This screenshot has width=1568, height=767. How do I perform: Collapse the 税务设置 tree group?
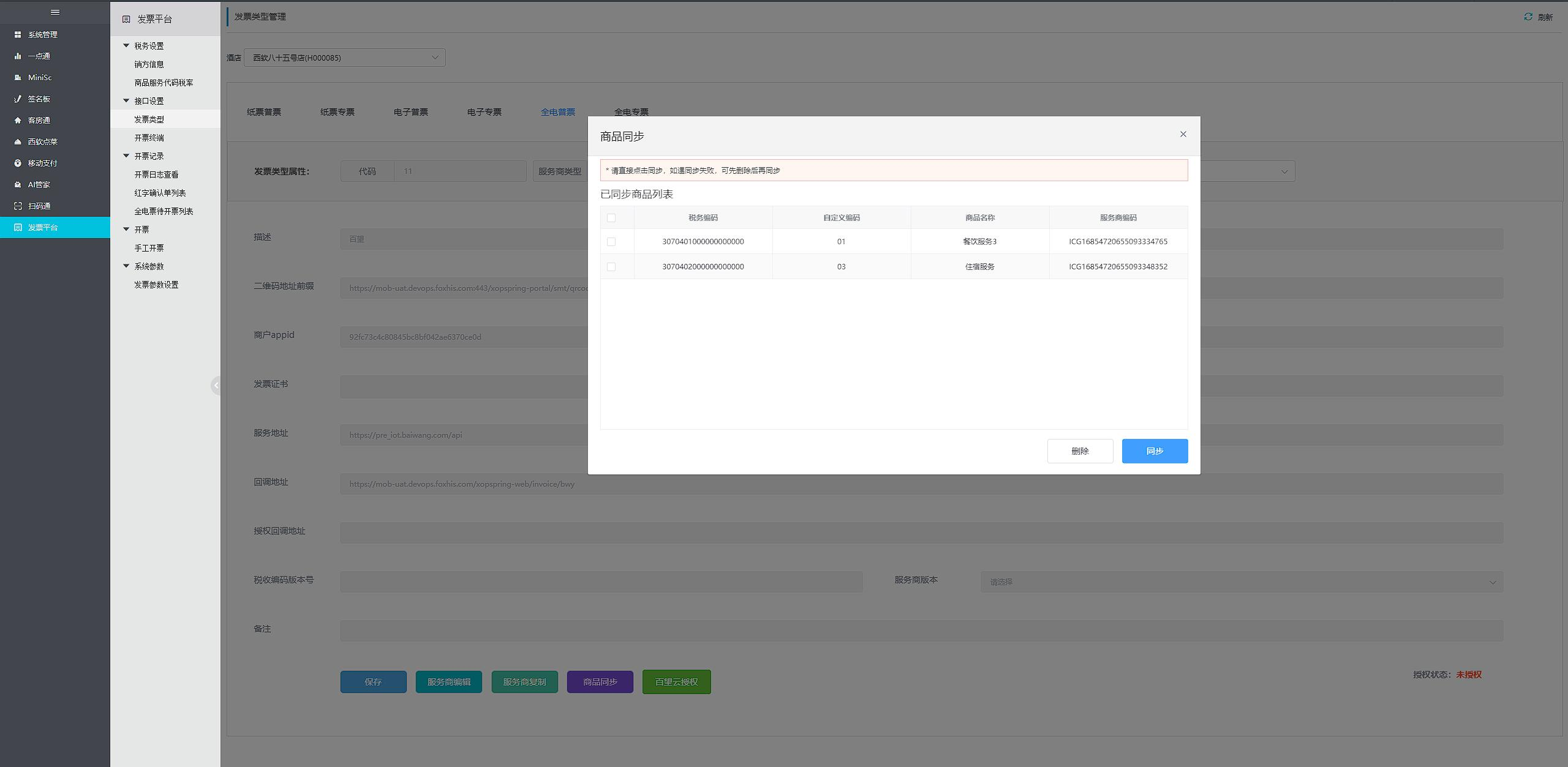point(126,46)
